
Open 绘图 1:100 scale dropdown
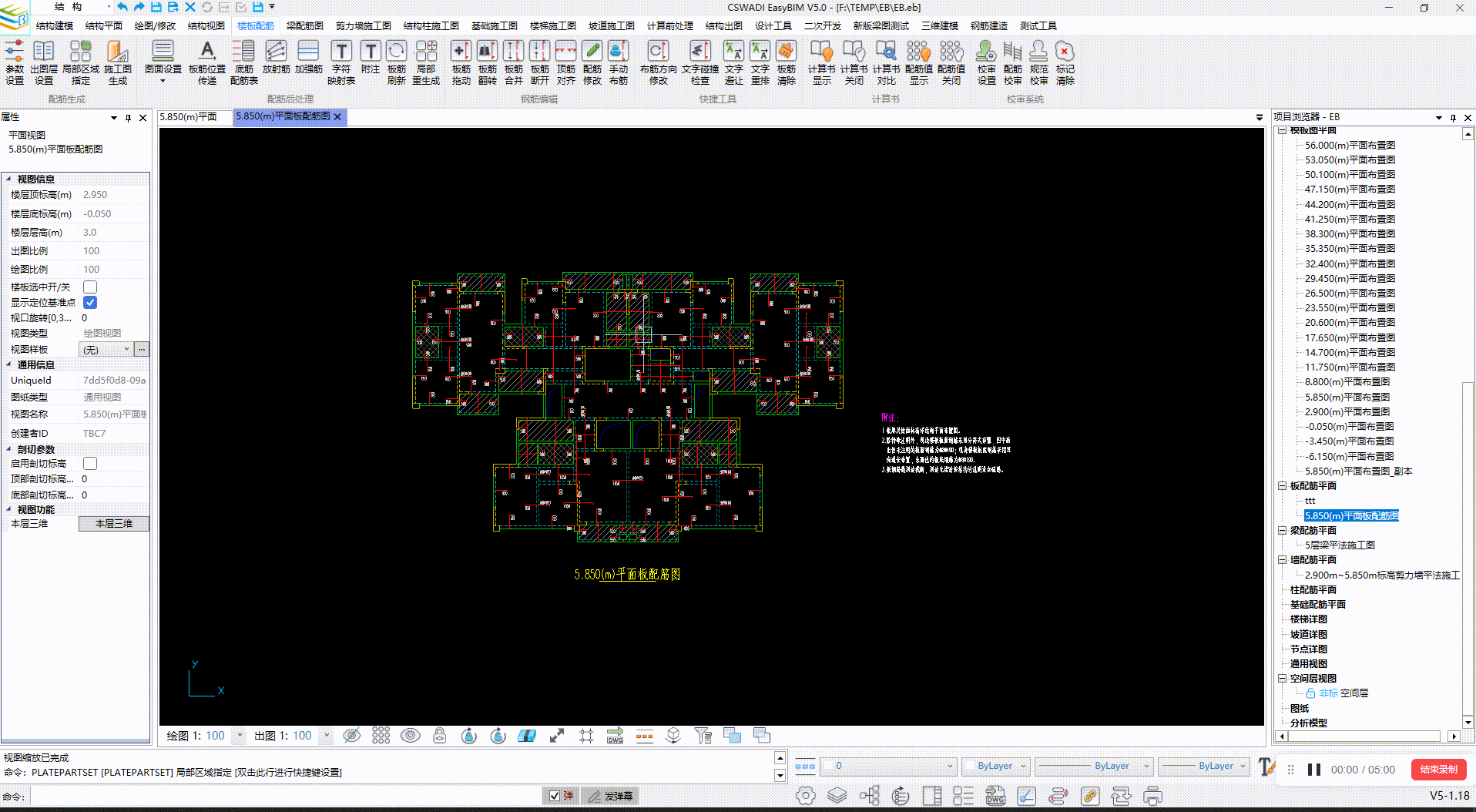click(240, 736)
